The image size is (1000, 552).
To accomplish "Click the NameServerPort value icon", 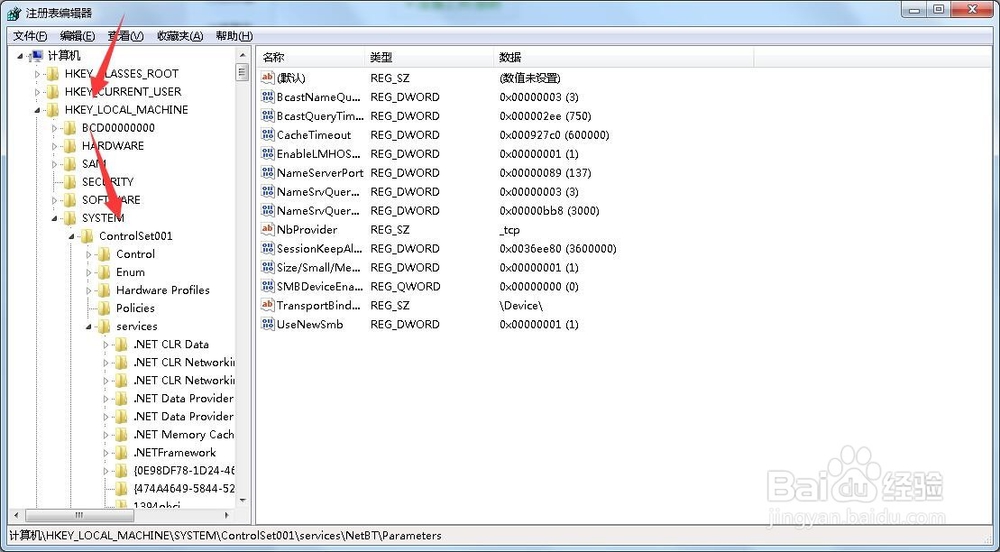I will click(268, 173).
